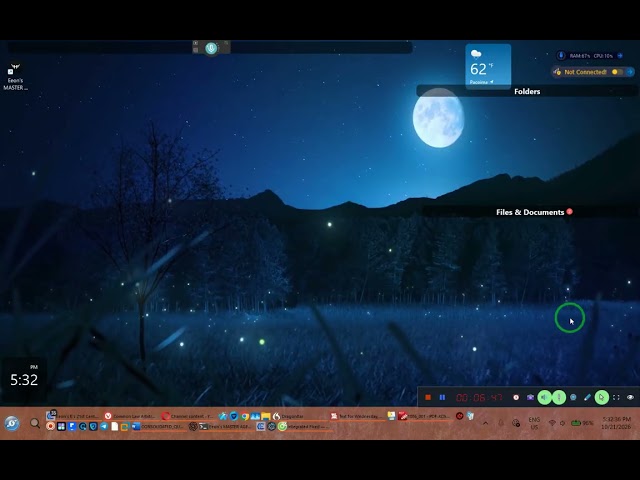
Task: Open the Word CONSOLIDATED document taskbar item
Action: pyautogui.click(x=159, y=427)
